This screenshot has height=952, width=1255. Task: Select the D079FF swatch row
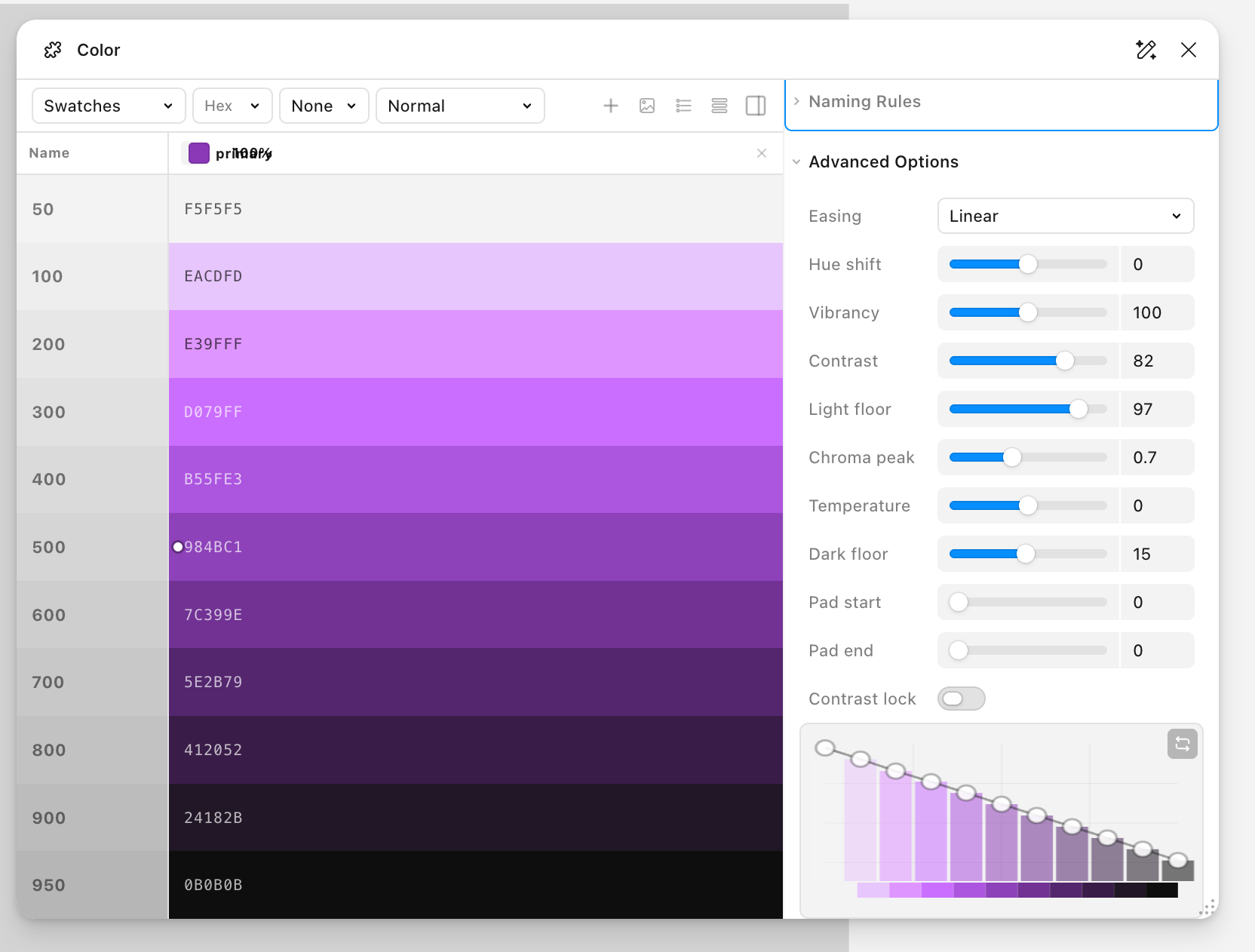pyautogui.click(x=476, y=412)
